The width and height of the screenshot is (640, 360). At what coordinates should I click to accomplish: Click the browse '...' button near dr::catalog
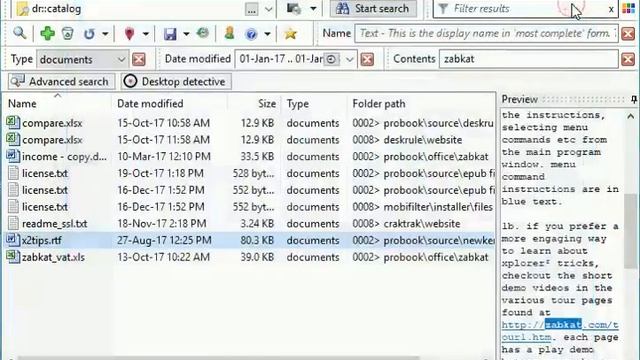(x=251, y=9)
